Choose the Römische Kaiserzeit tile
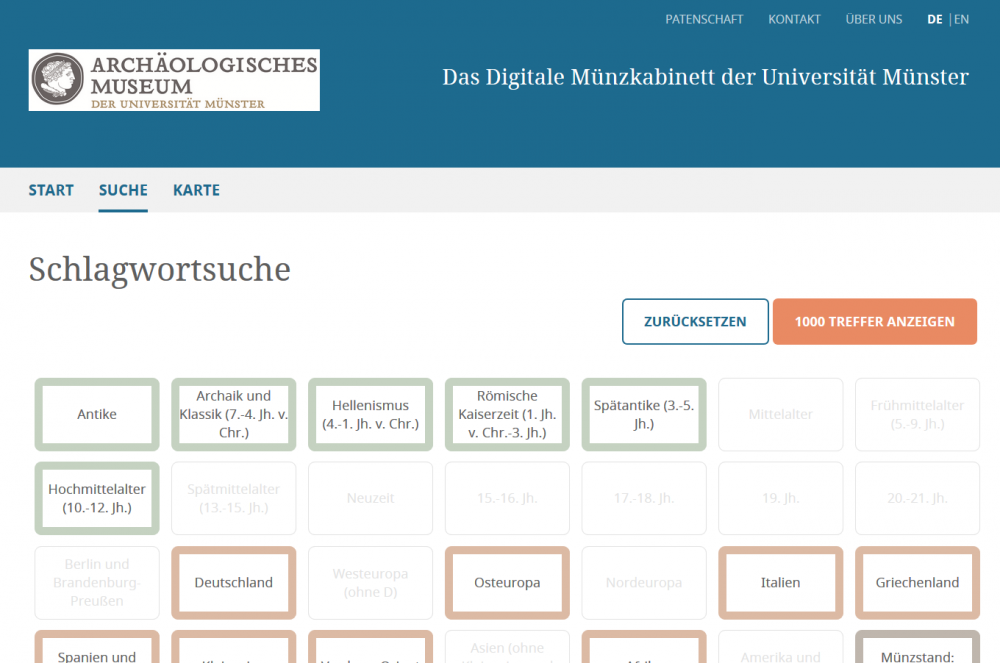1000x663 pixels. [x=507, y=414]
